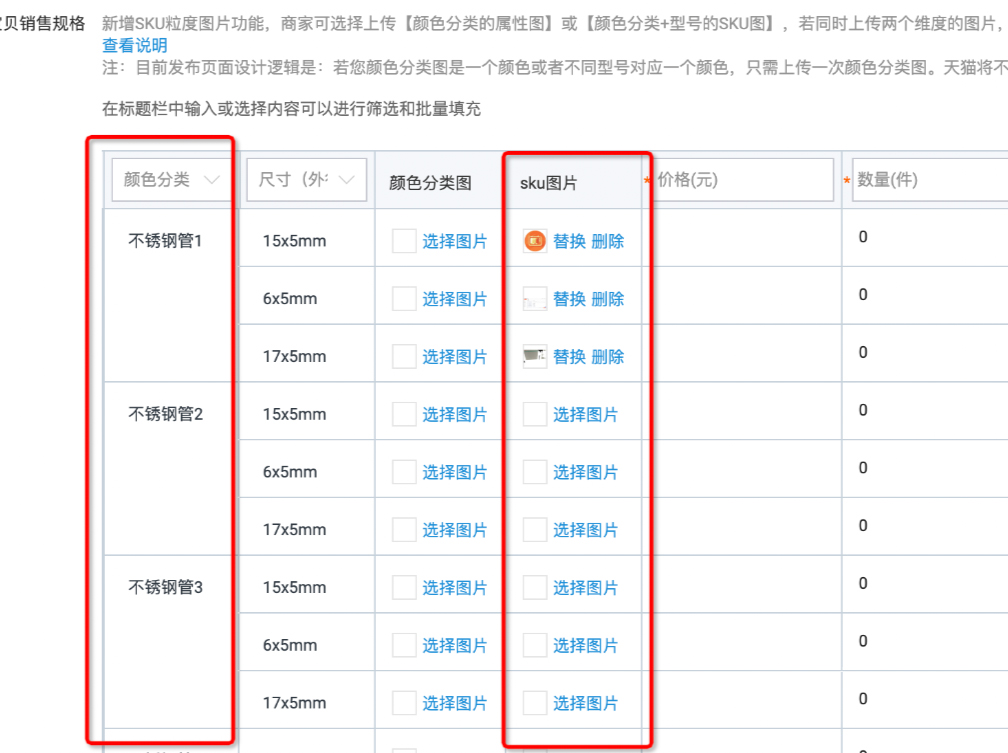Click the 价格(元) batch fill input field
This screenshot has height=753, width=1008.
pyautogui.click(x=745, y=179)
